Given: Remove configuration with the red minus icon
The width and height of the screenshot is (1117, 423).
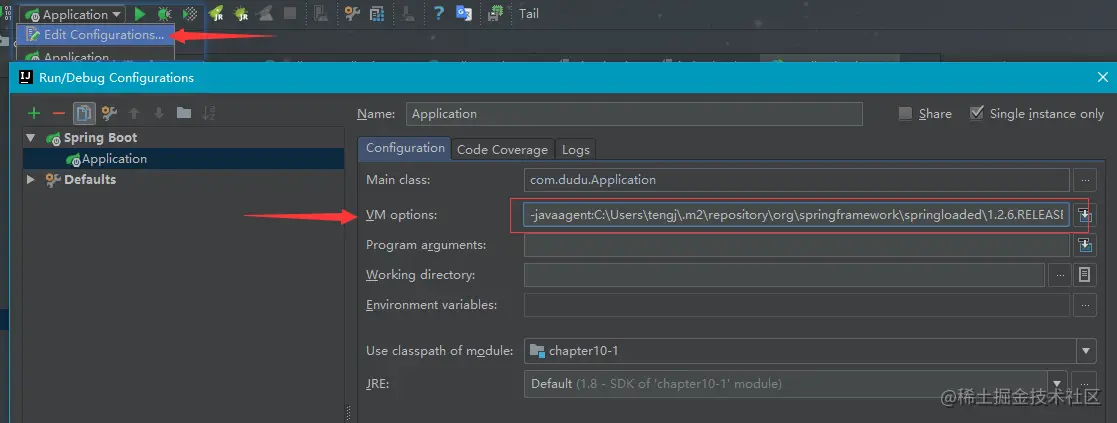Looking at the screenshot, I should tap(58, 113).
